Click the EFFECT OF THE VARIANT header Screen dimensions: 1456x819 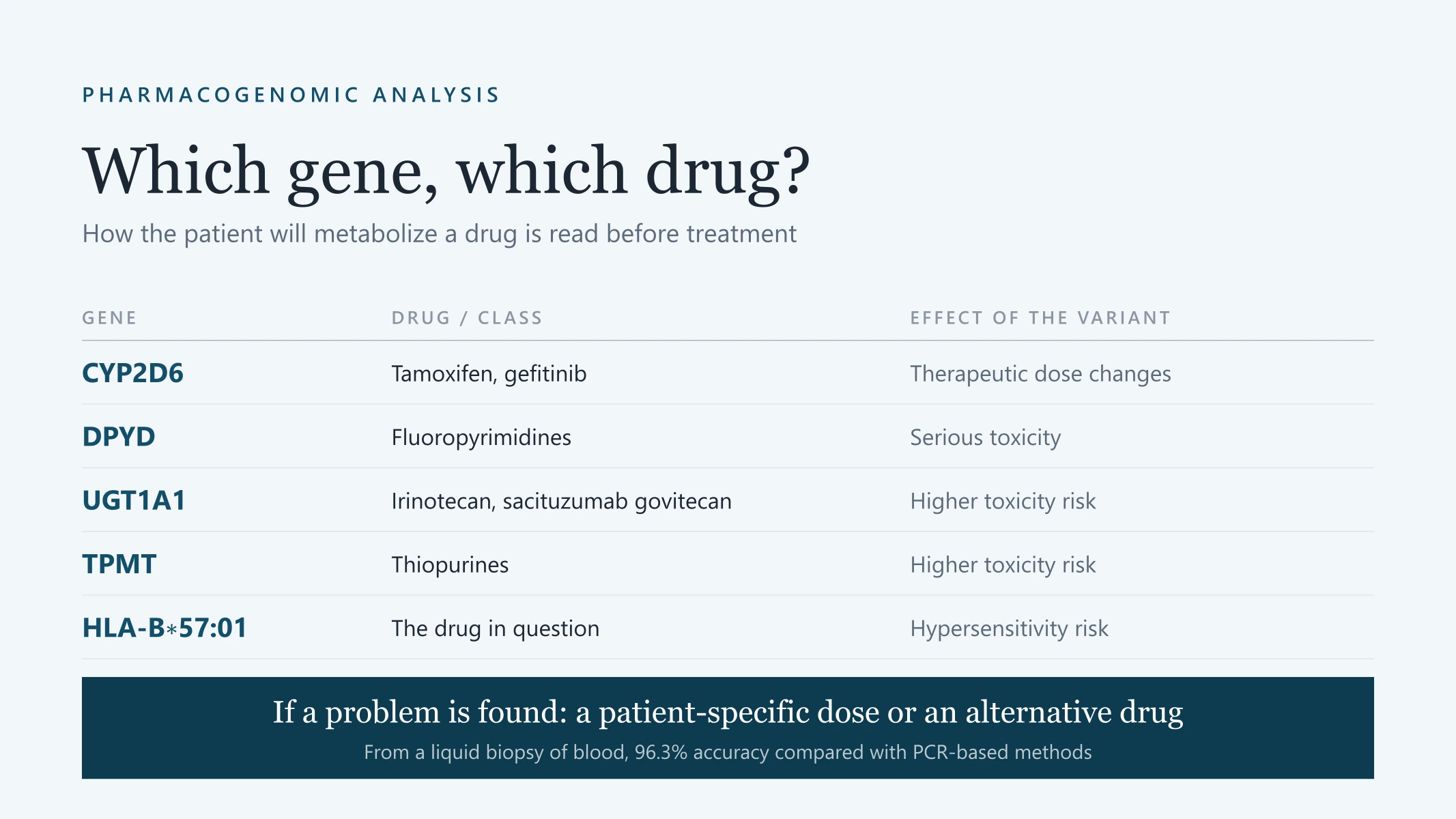point(1040,318)
